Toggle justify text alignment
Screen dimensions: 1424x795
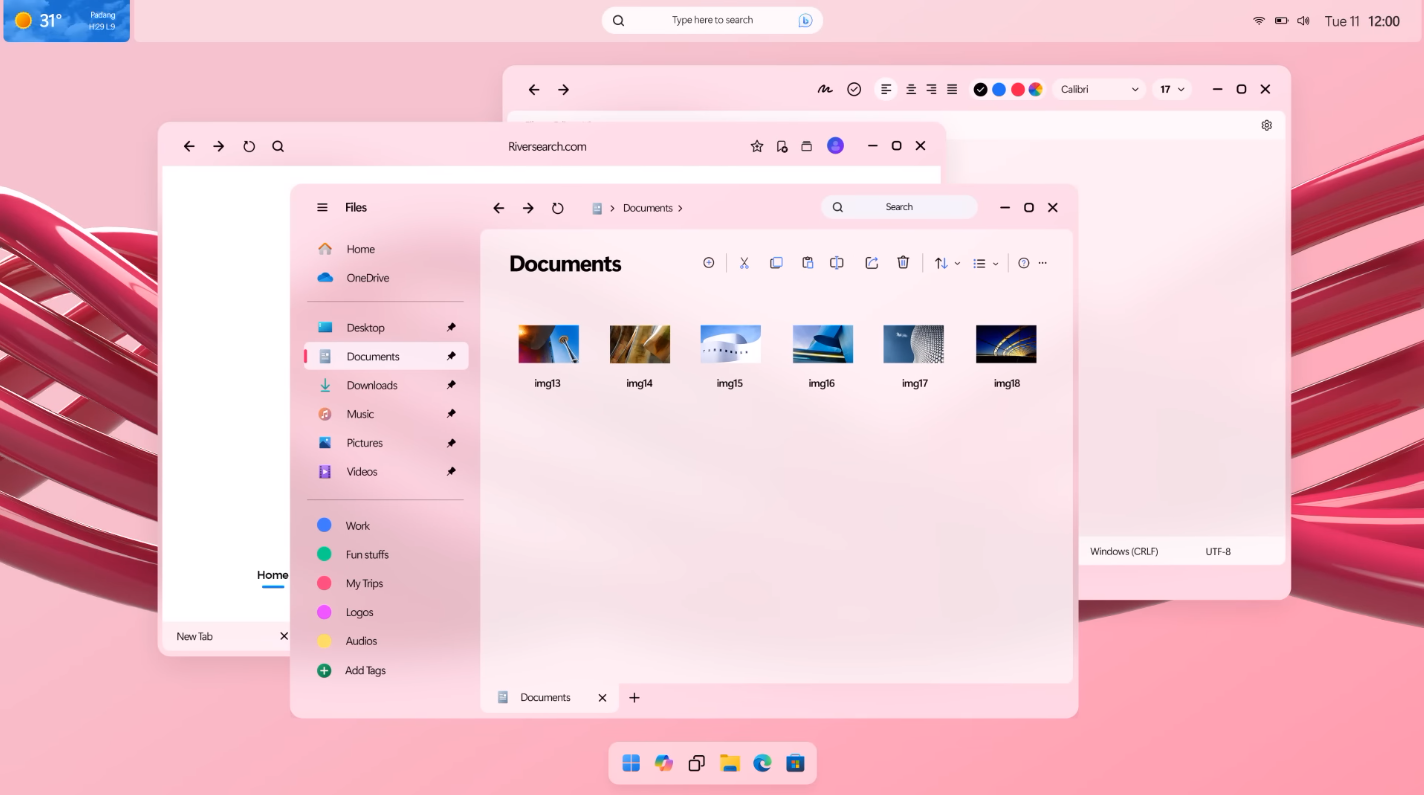tap(952, 90)
